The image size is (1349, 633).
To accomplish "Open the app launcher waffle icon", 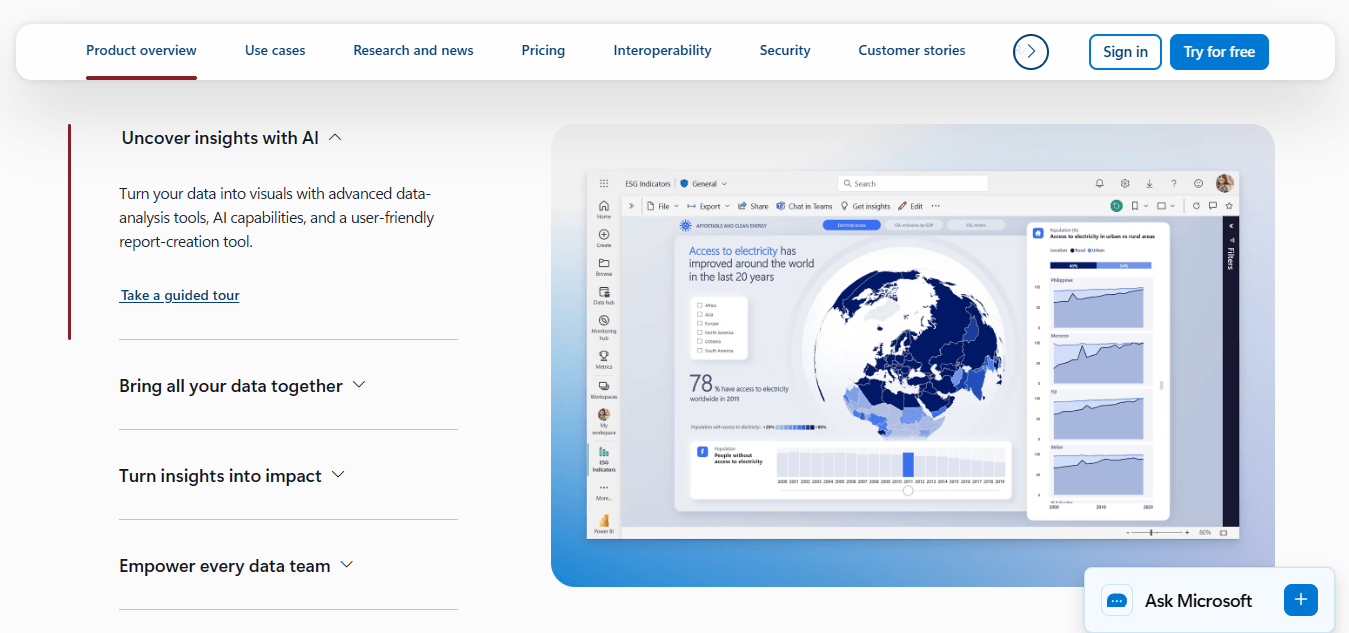I will click(603, 183).
